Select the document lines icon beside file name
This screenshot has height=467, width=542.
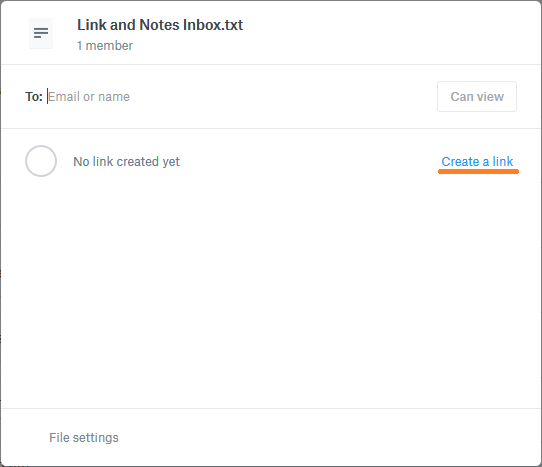pos(41,33)
